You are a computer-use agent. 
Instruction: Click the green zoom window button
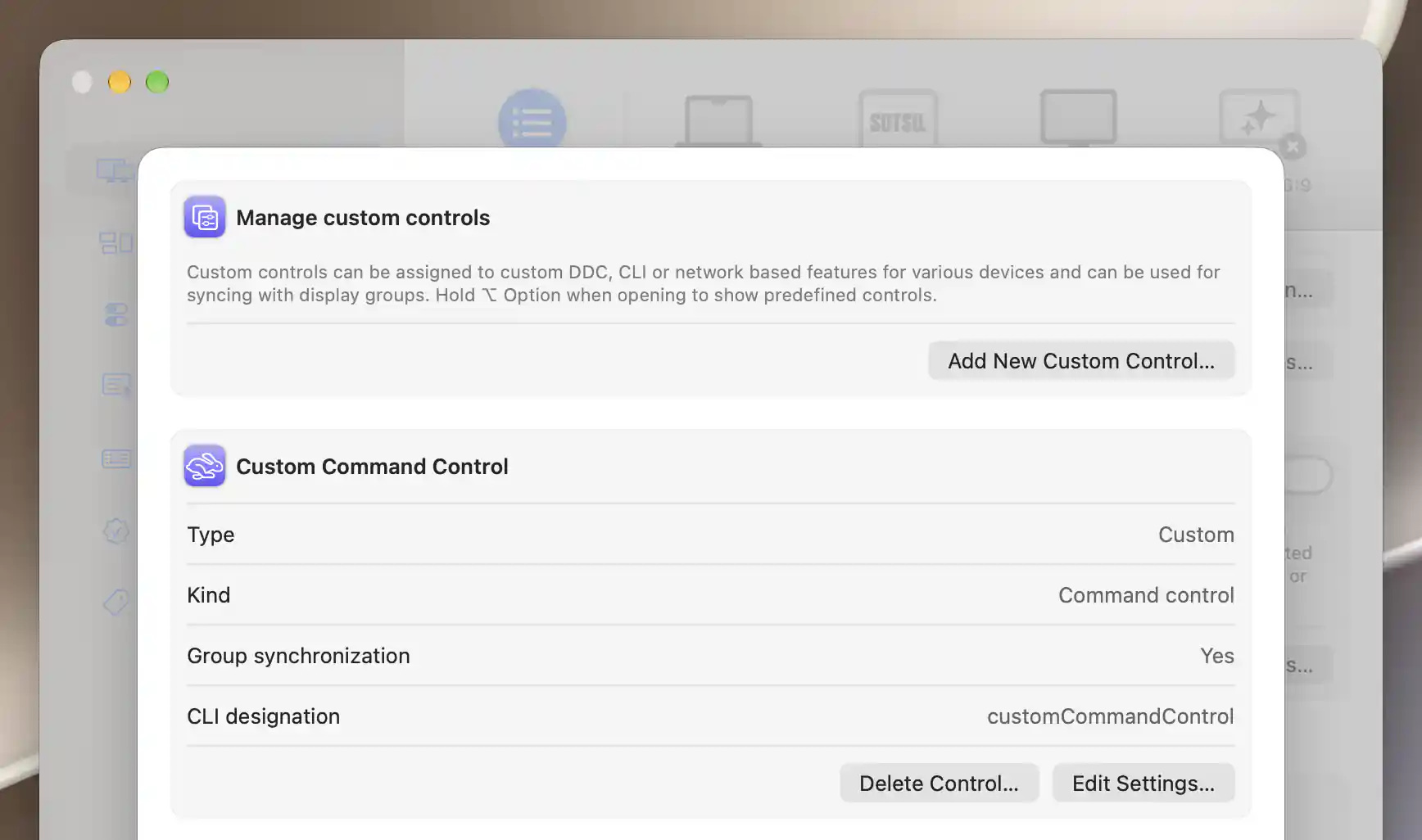point(157,82)
